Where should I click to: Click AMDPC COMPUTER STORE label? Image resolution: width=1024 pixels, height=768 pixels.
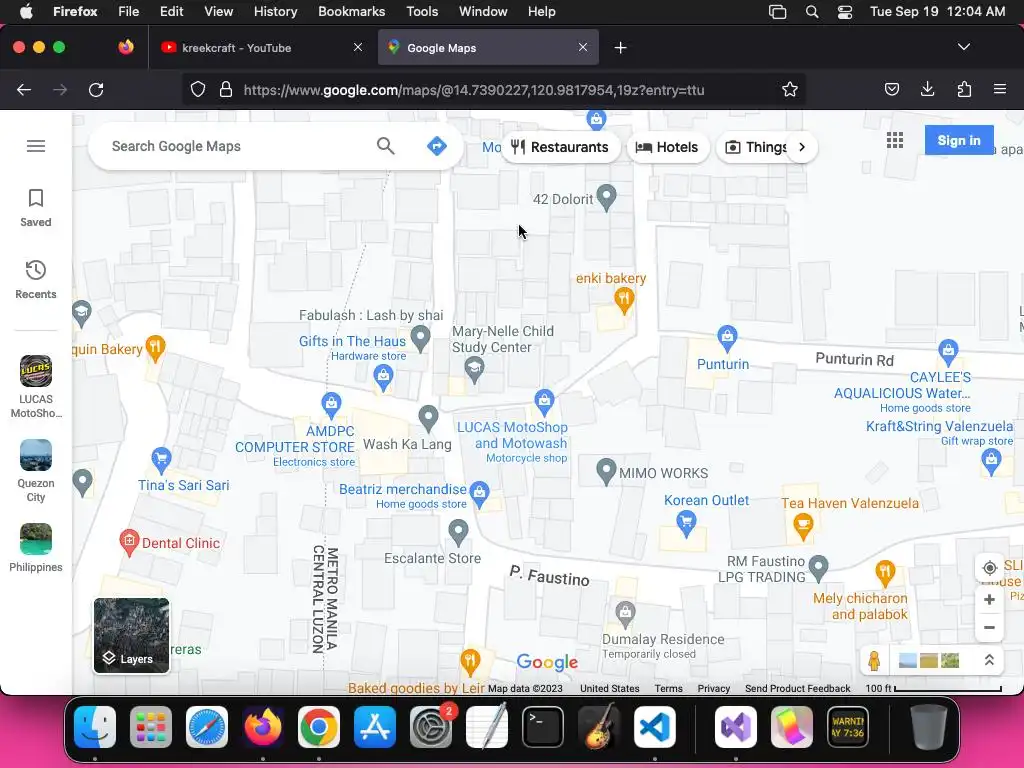tap(295, 439)
